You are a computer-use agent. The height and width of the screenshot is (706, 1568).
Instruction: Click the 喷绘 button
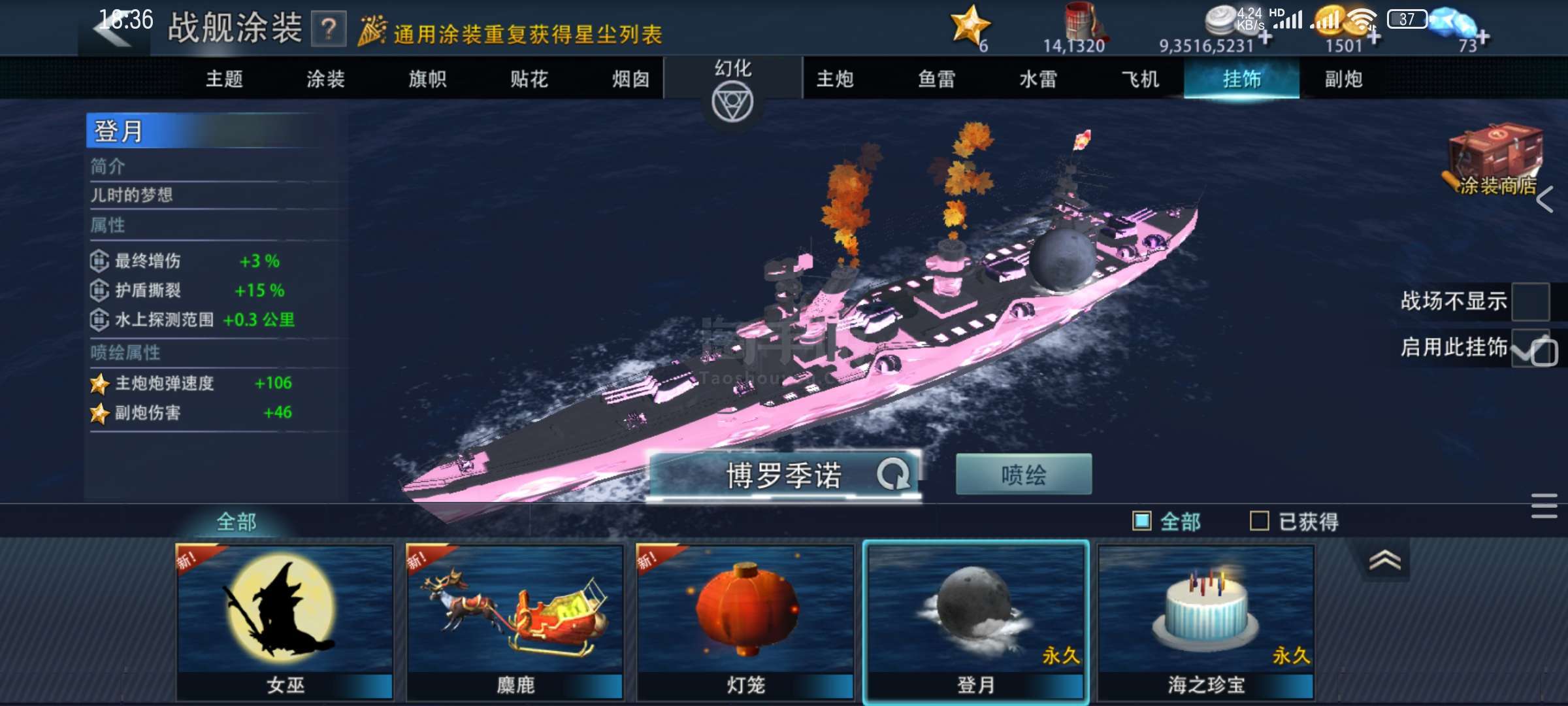(x=1023, y=474)
